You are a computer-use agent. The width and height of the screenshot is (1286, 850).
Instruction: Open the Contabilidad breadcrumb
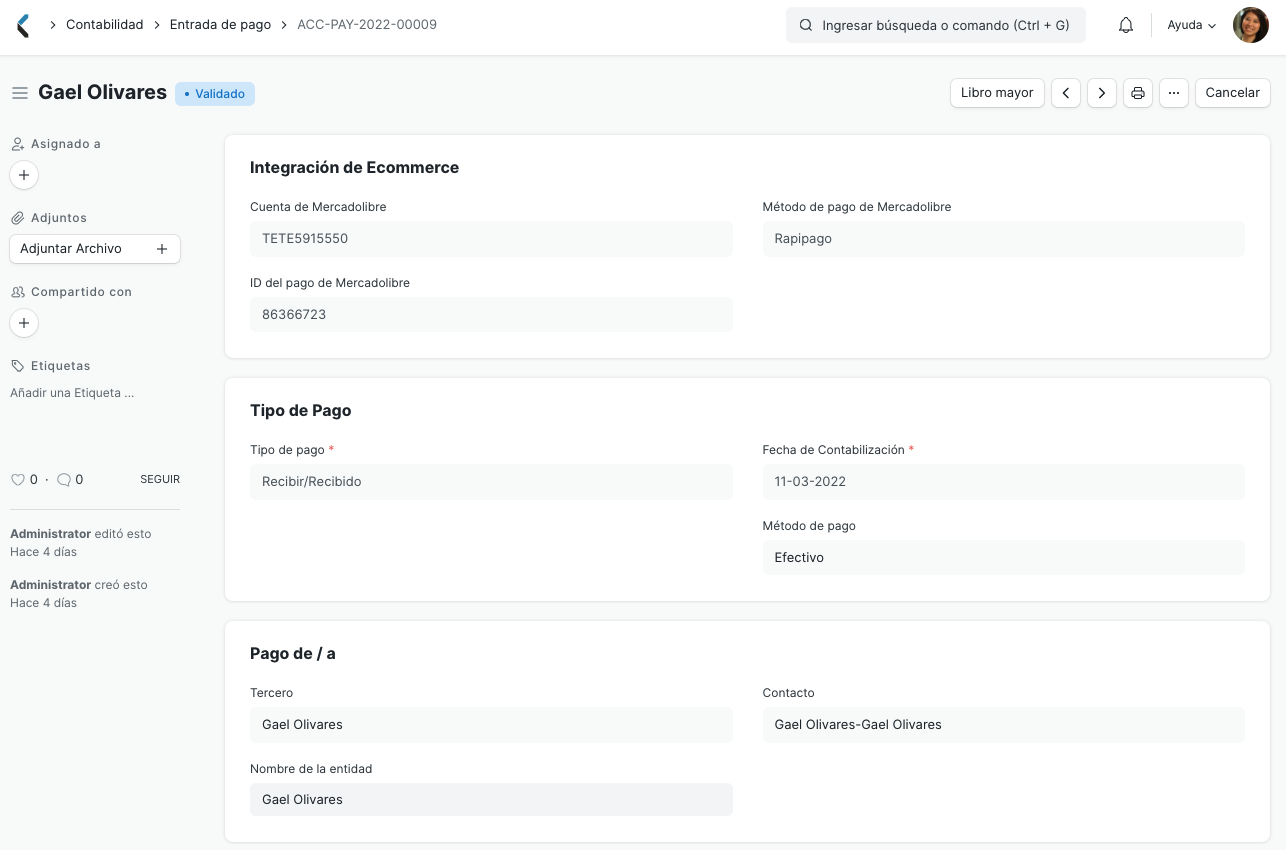105,25
